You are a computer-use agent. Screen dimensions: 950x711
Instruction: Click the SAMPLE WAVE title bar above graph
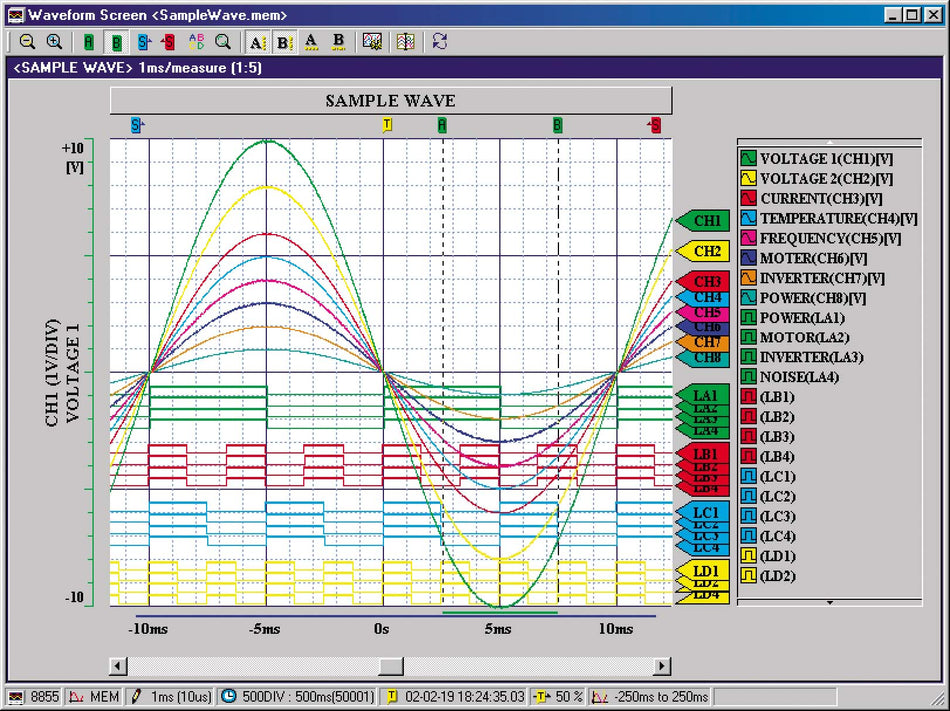pos(391,101)
